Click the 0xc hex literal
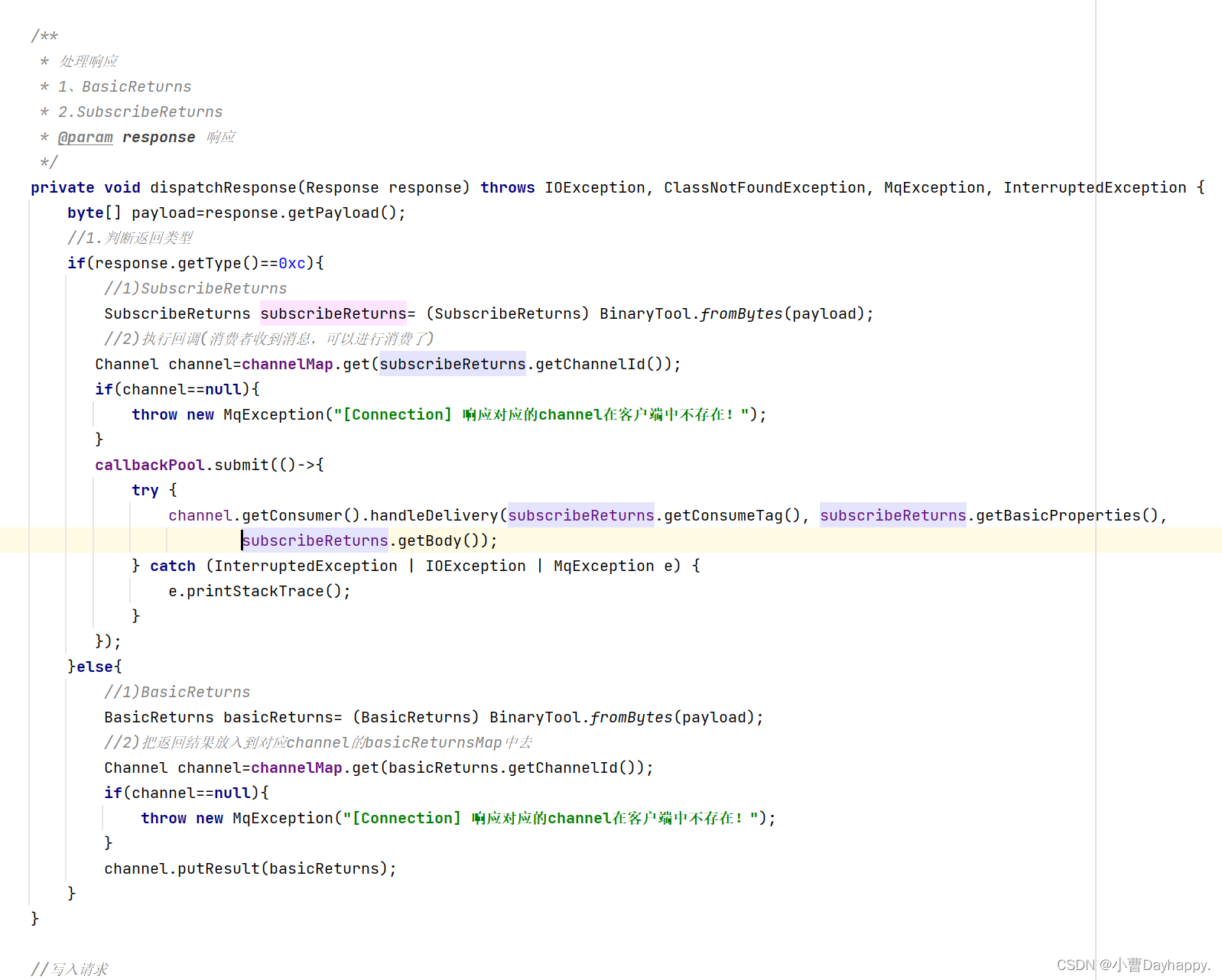Image resolution: width=1222 pixels, height=980 pixels. point(292,263)
